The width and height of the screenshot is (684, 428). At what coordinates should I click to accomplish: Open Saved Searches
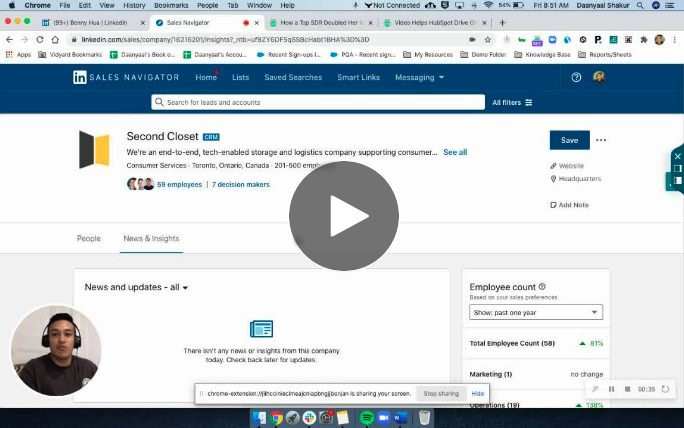(293, 77)
